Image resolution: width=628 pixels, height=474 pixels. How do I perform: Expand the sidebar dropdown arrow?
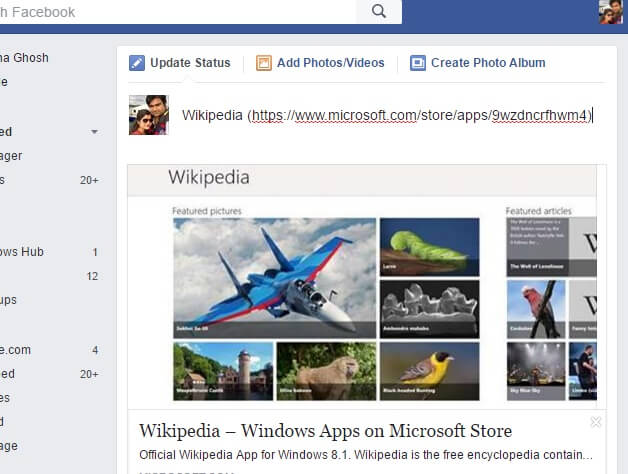(94, 131)
